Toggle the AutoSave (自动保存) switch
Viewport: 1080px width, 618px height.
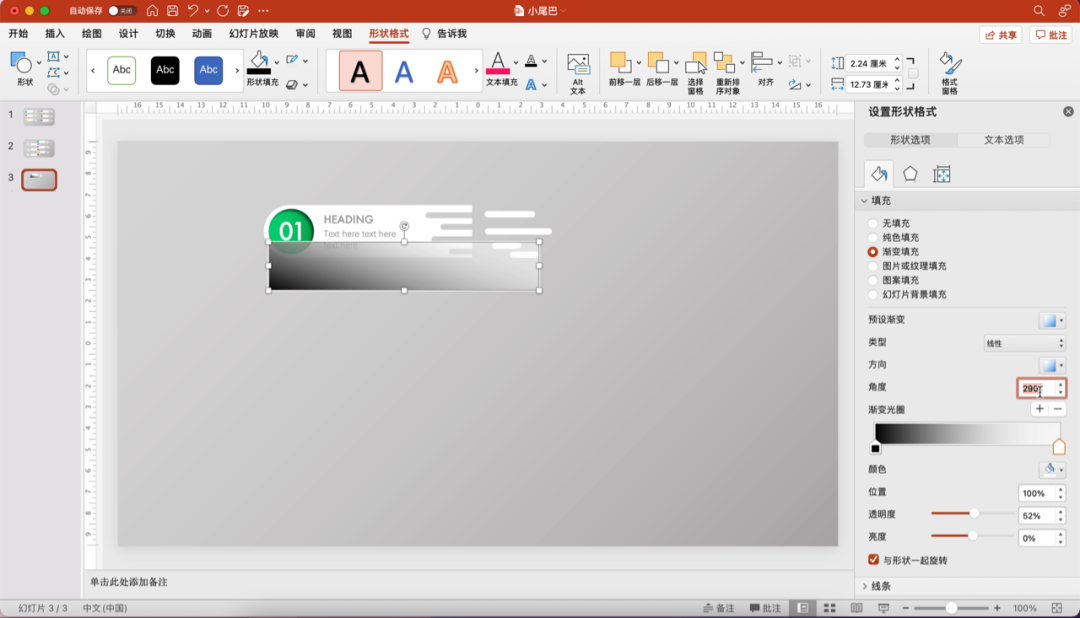pyautogui.click(x=121, y=10)
